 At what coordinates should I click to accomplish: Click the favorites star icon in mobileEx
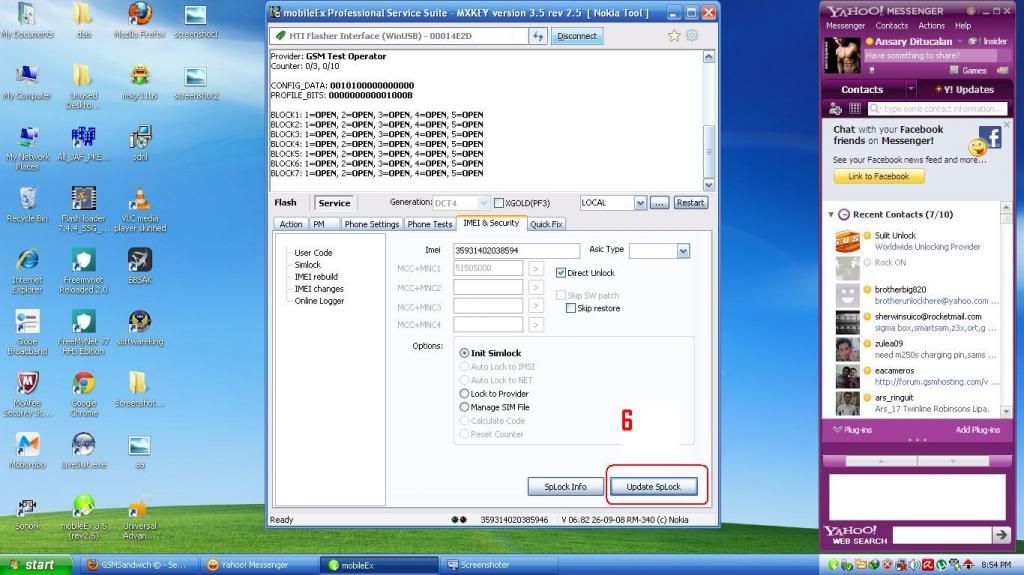pyautogui.click(x=674, y=35)
